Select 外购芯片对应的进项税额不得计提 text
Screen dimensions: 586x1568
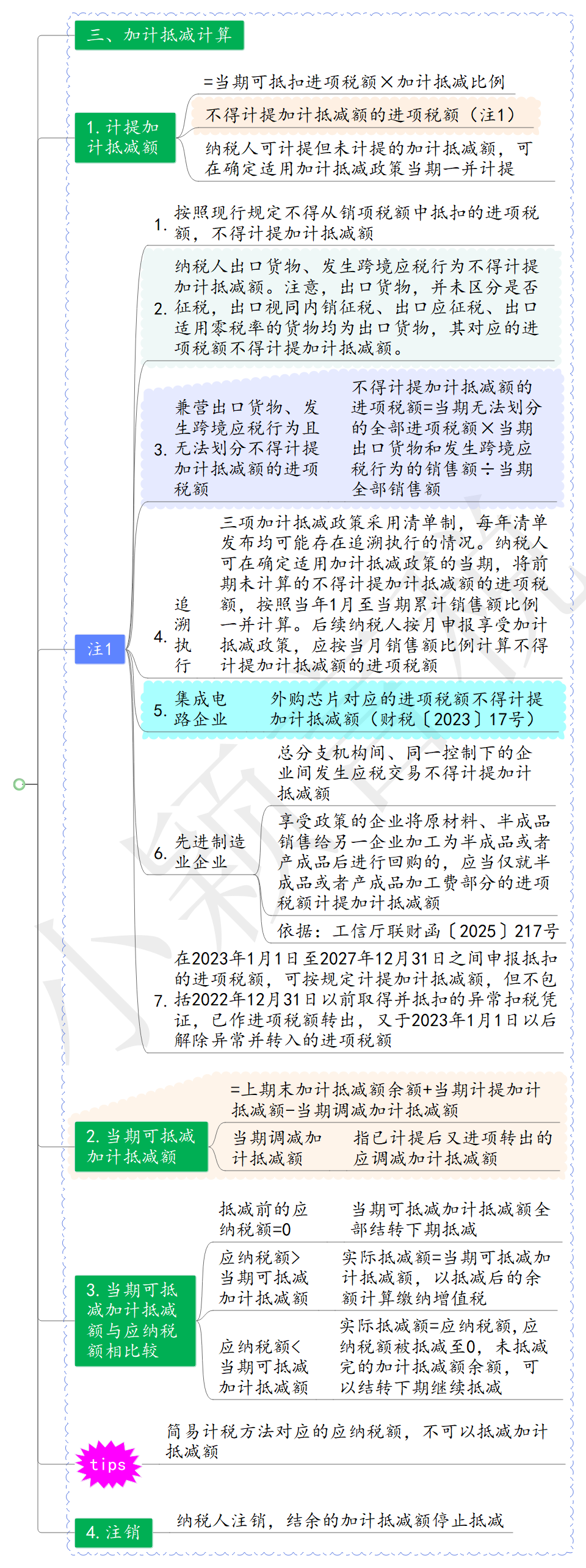click(407, 709)
